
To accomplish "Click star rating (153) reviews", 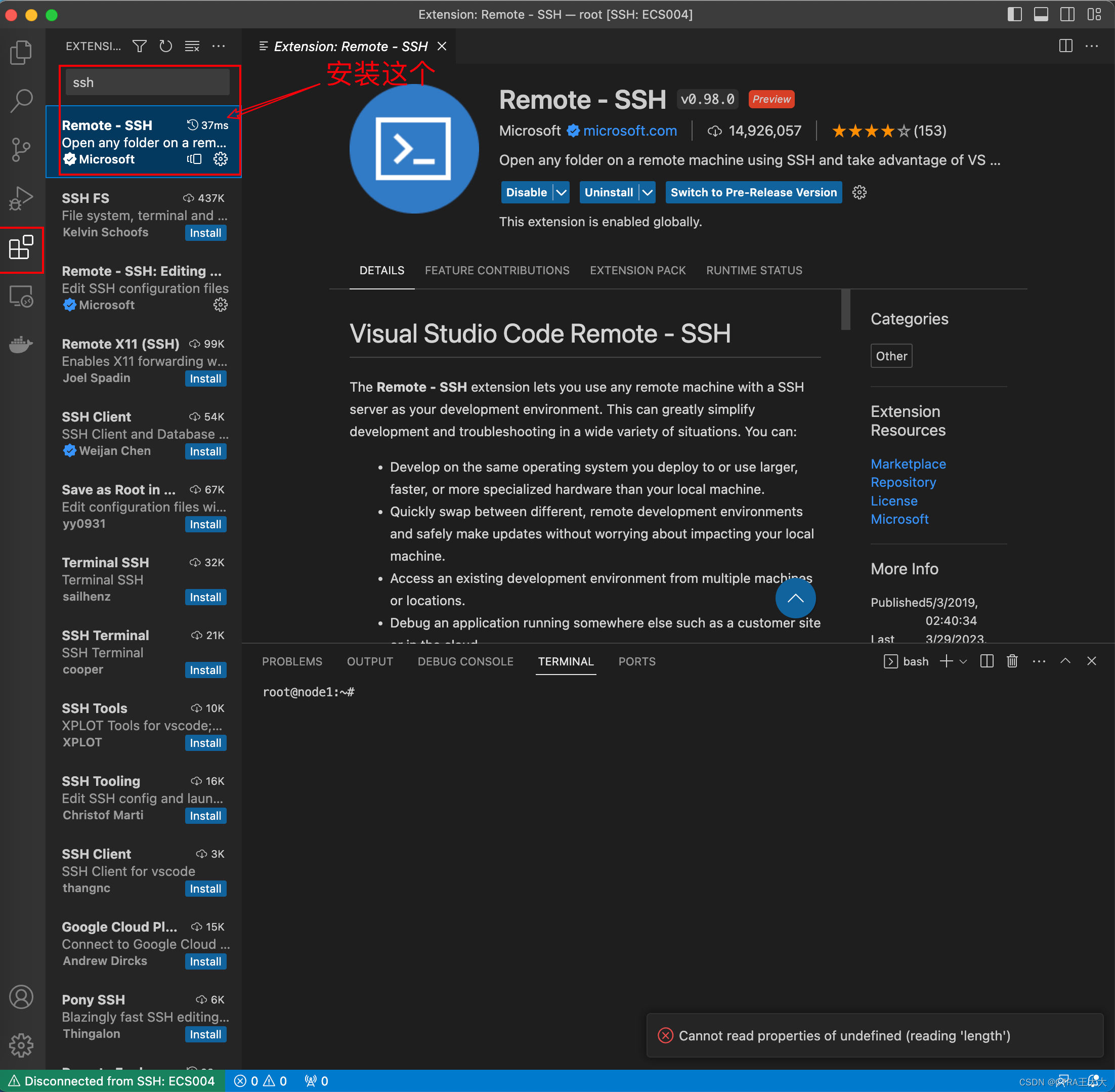I will click(888, 131).
